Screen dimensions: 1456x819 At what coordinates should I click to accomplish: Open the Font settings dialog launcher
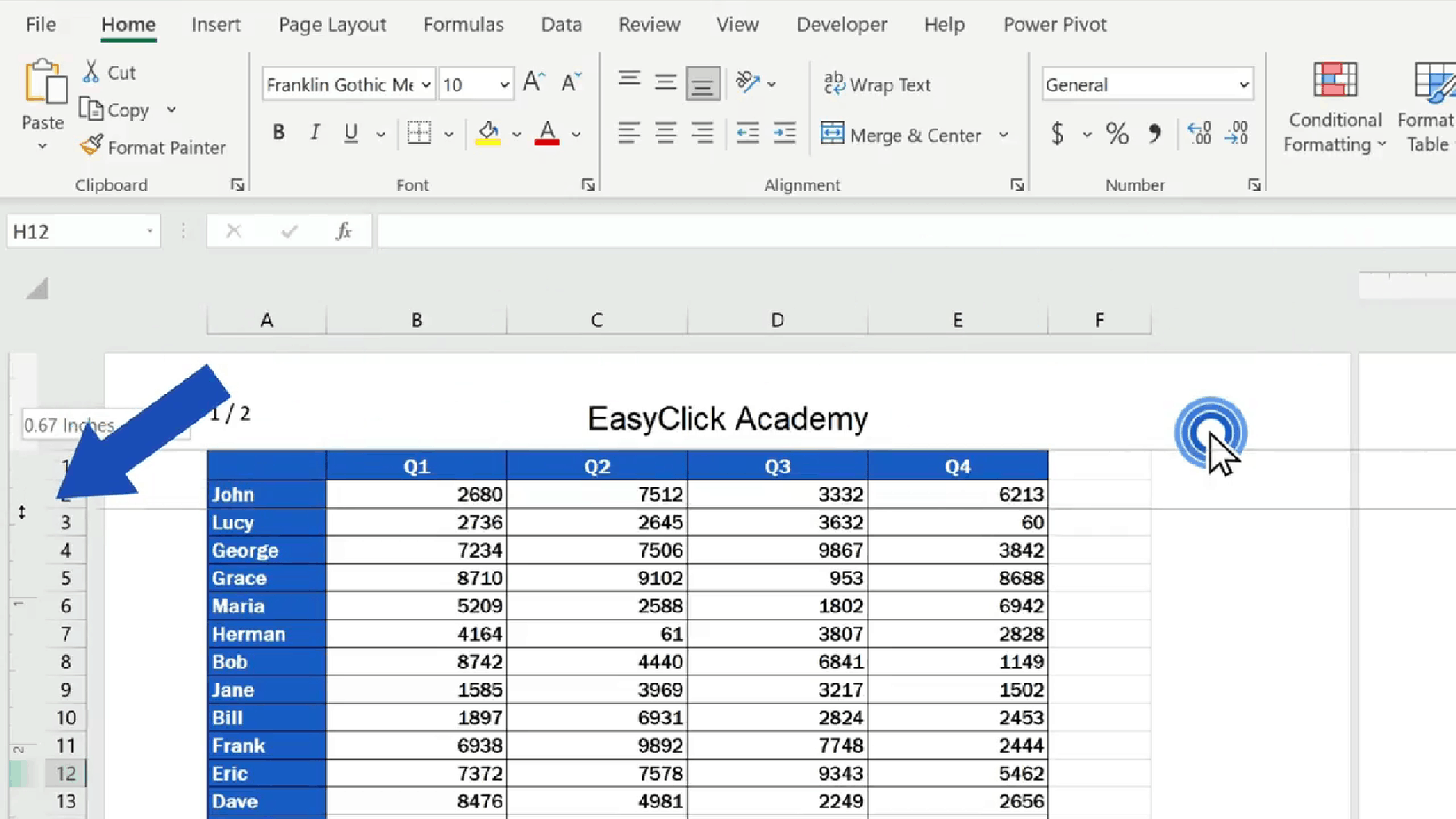(588, 184)
